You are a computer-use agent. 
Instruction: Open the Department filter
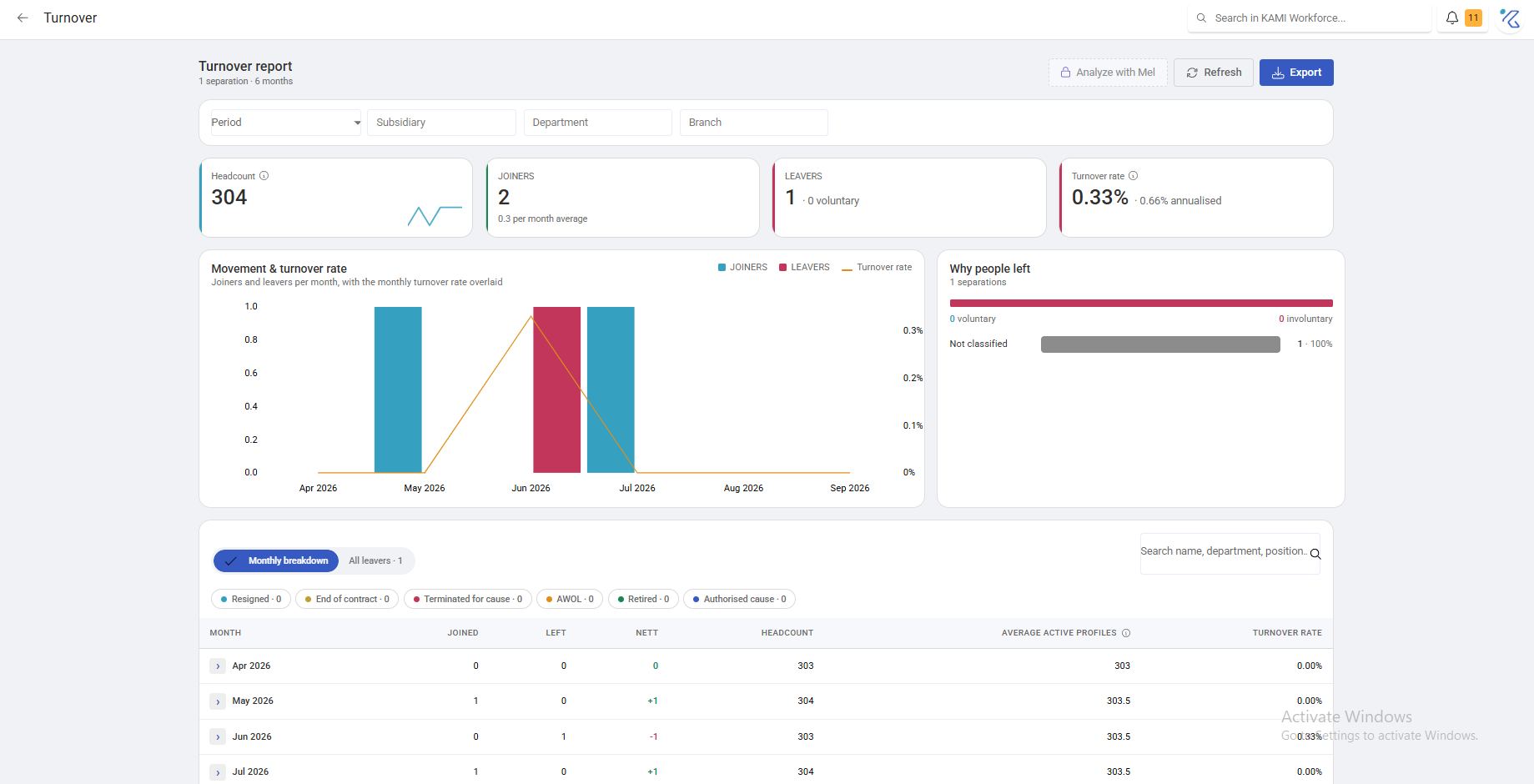point(597,123)
